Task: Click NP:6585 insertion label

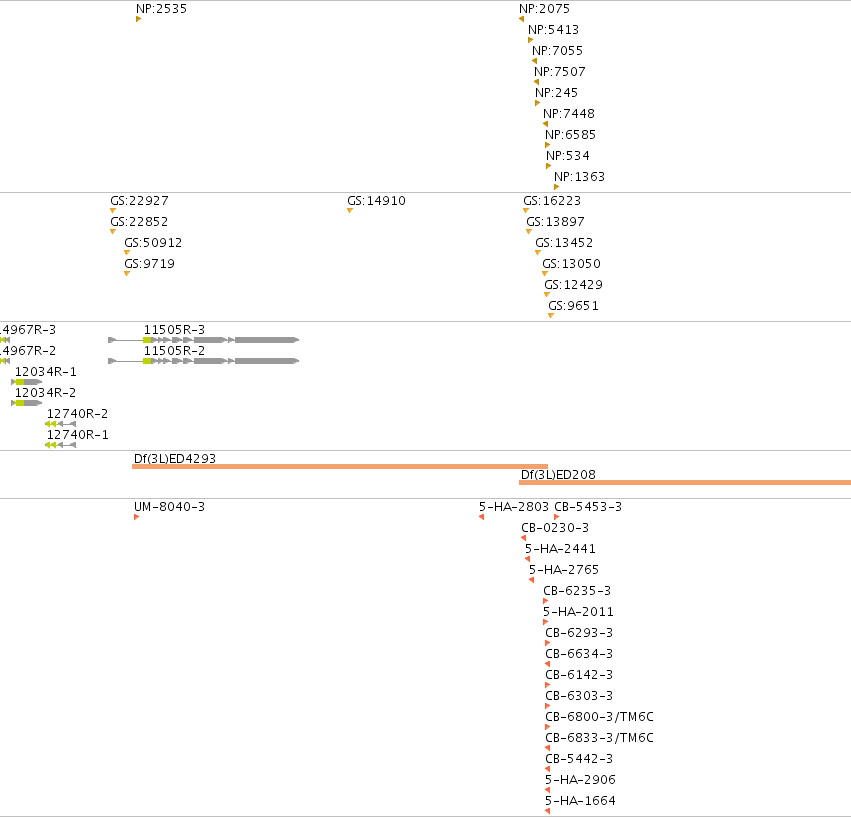Action: click(x=570, y=135)
